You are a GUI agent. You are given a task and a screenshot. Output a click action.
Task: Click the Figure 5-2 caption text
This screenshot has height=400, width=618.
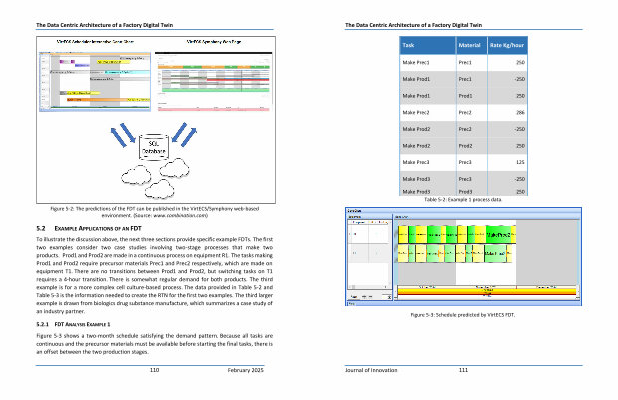point(153,211)
